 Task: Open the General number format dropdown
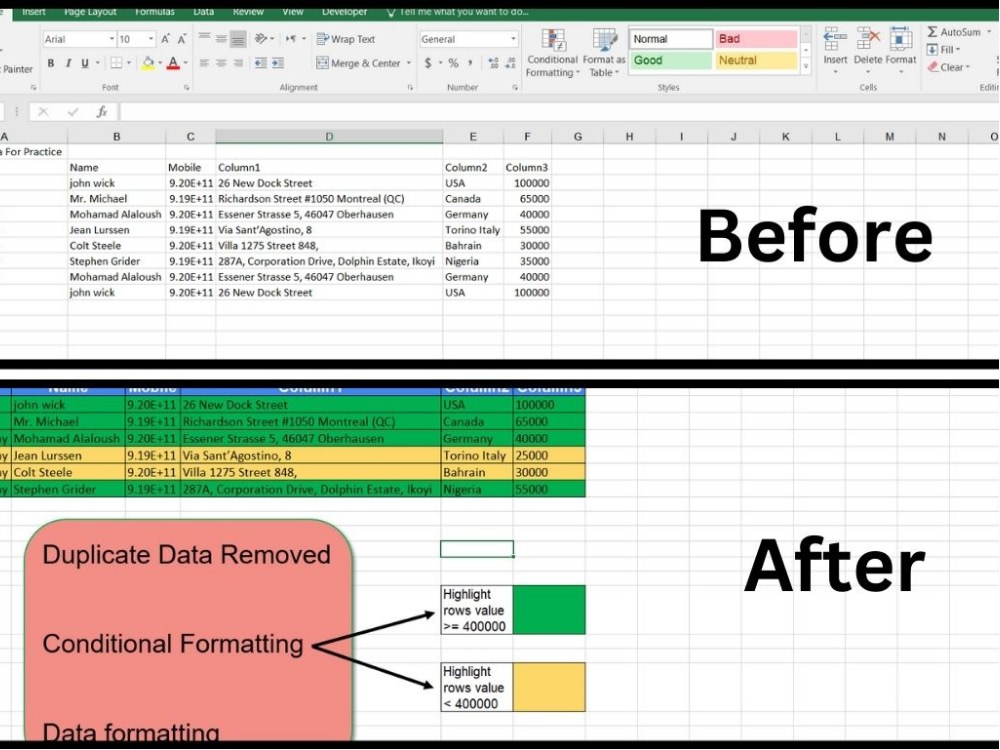513,39
